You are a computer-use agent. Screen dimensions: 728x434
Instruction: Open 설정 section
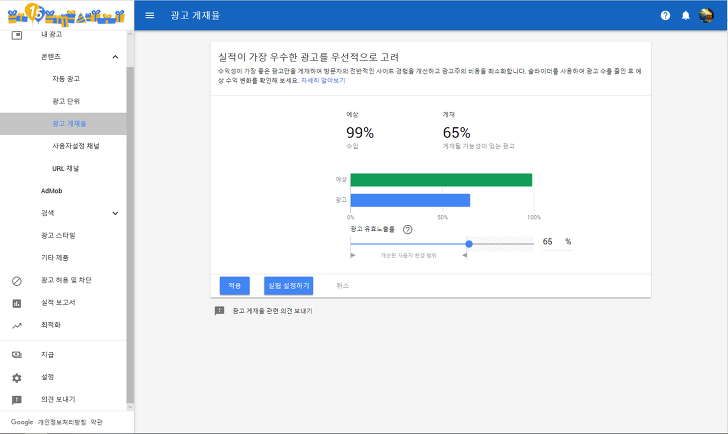(x=47, y=377)
